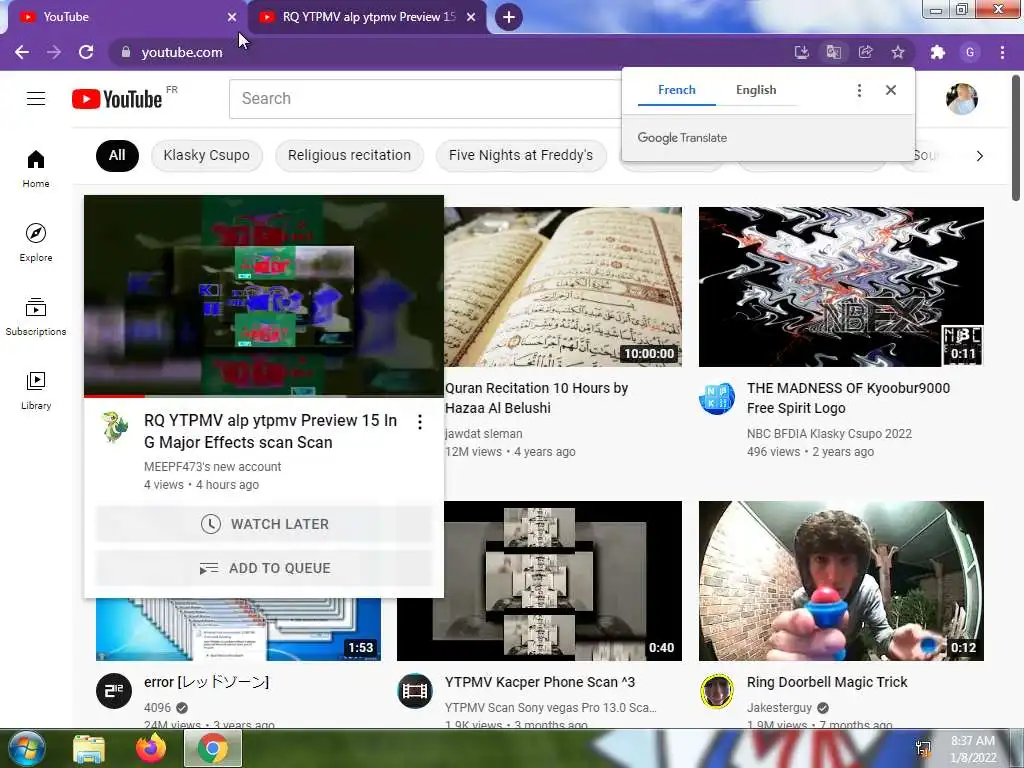
Task: Close the RQ YTPMV browser tab
Action: coord(471,17)
